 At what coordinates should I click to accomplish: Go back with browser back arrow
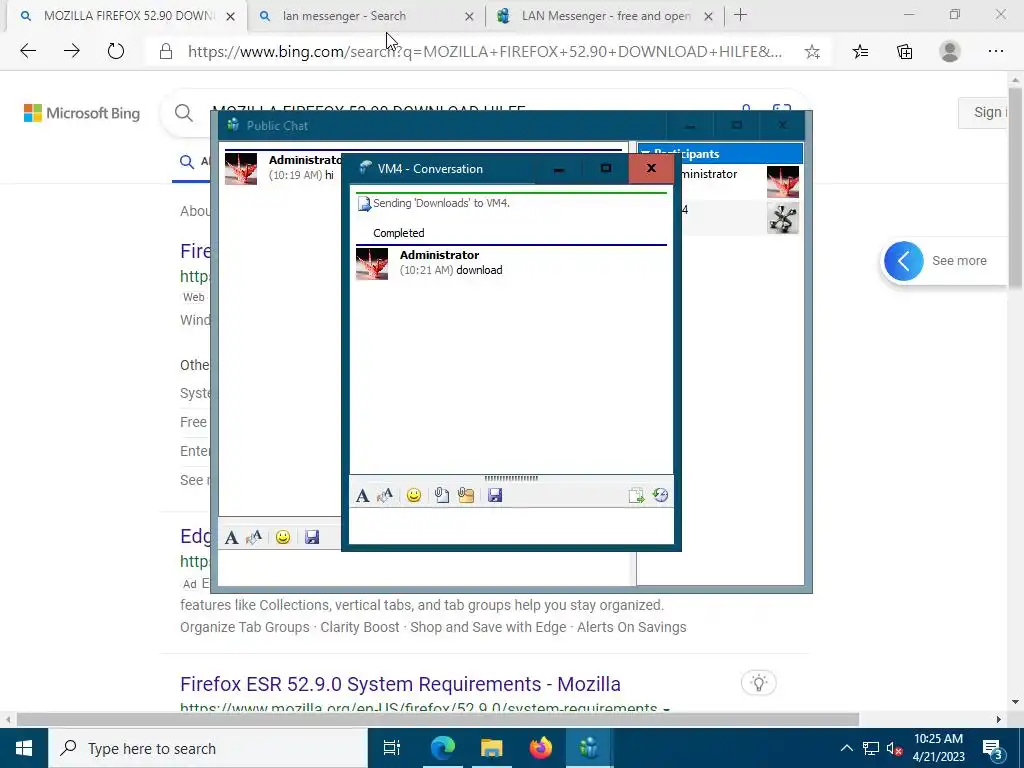pos(28,51)
